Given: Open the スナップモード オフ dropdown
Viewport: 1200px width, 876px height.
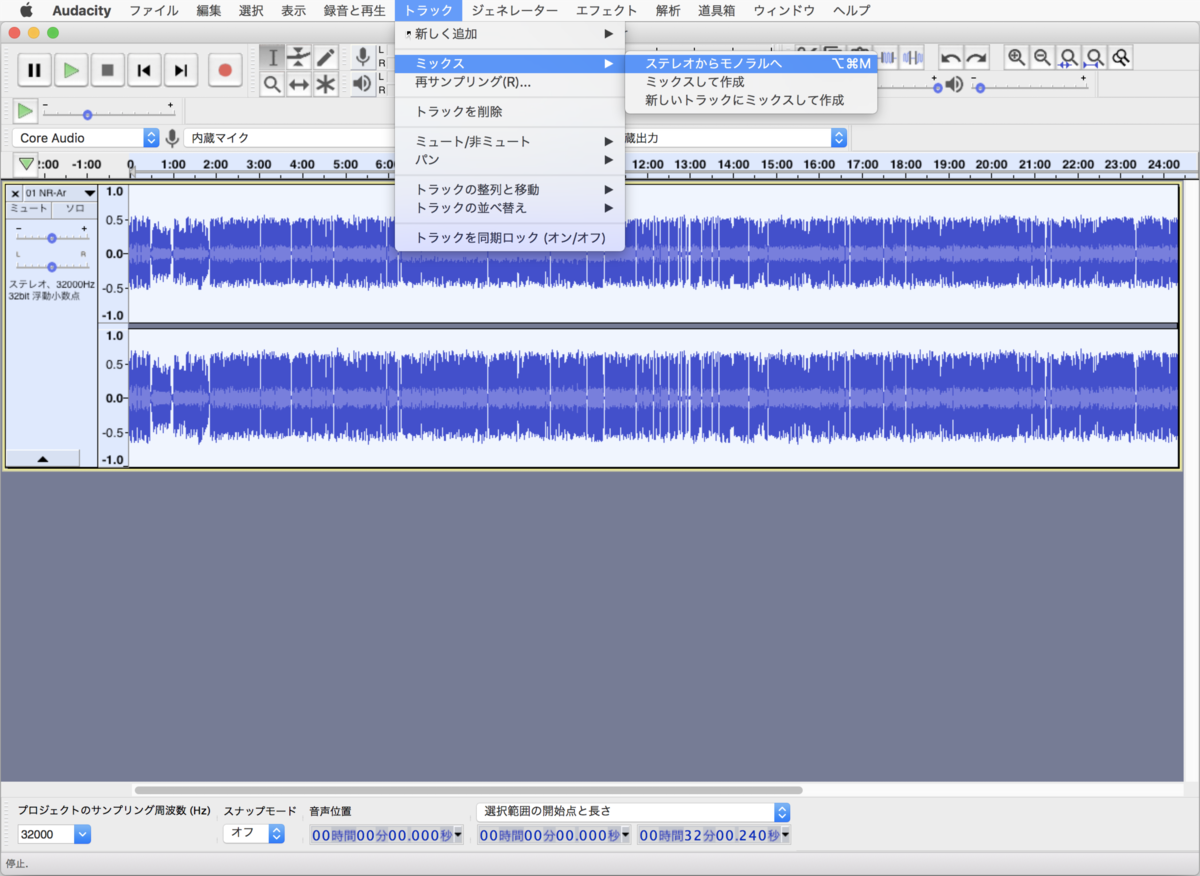Looking at the screenshot, I should [254, 834].
